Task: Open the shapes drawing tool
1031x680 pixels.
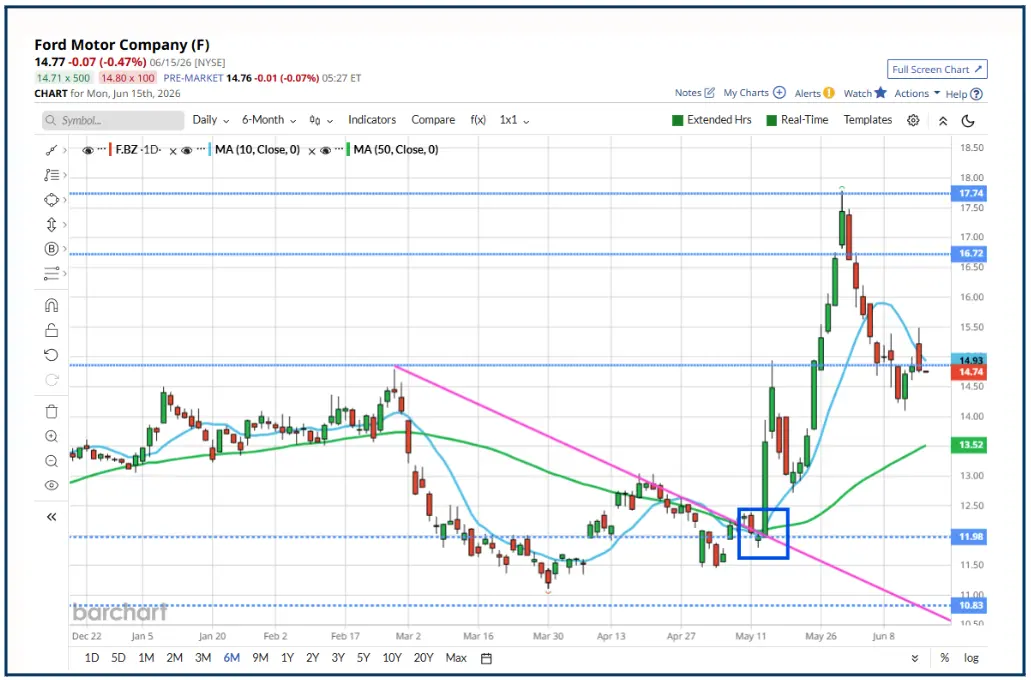Action: coord(51,200)
